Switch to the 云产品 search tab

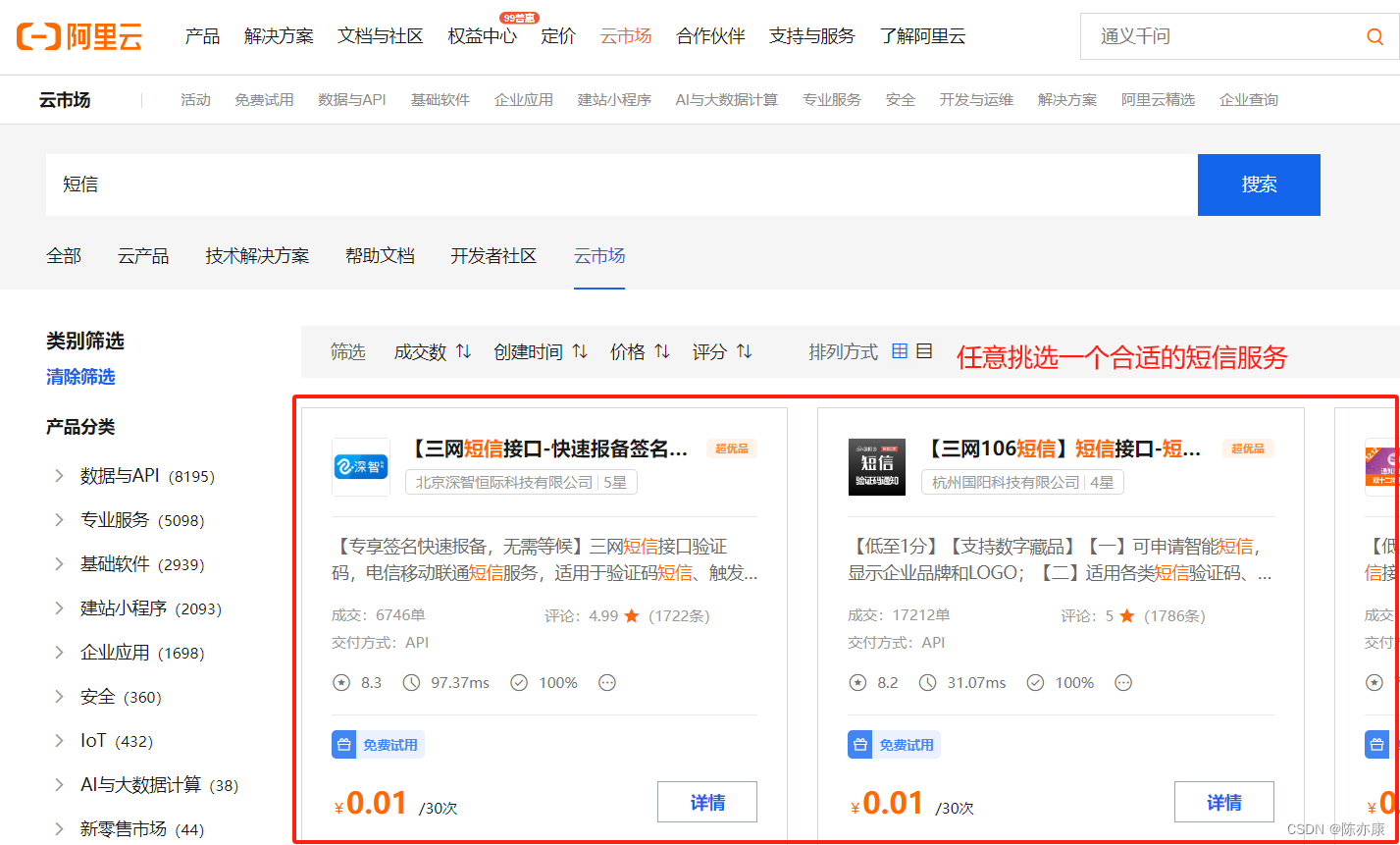143,256
